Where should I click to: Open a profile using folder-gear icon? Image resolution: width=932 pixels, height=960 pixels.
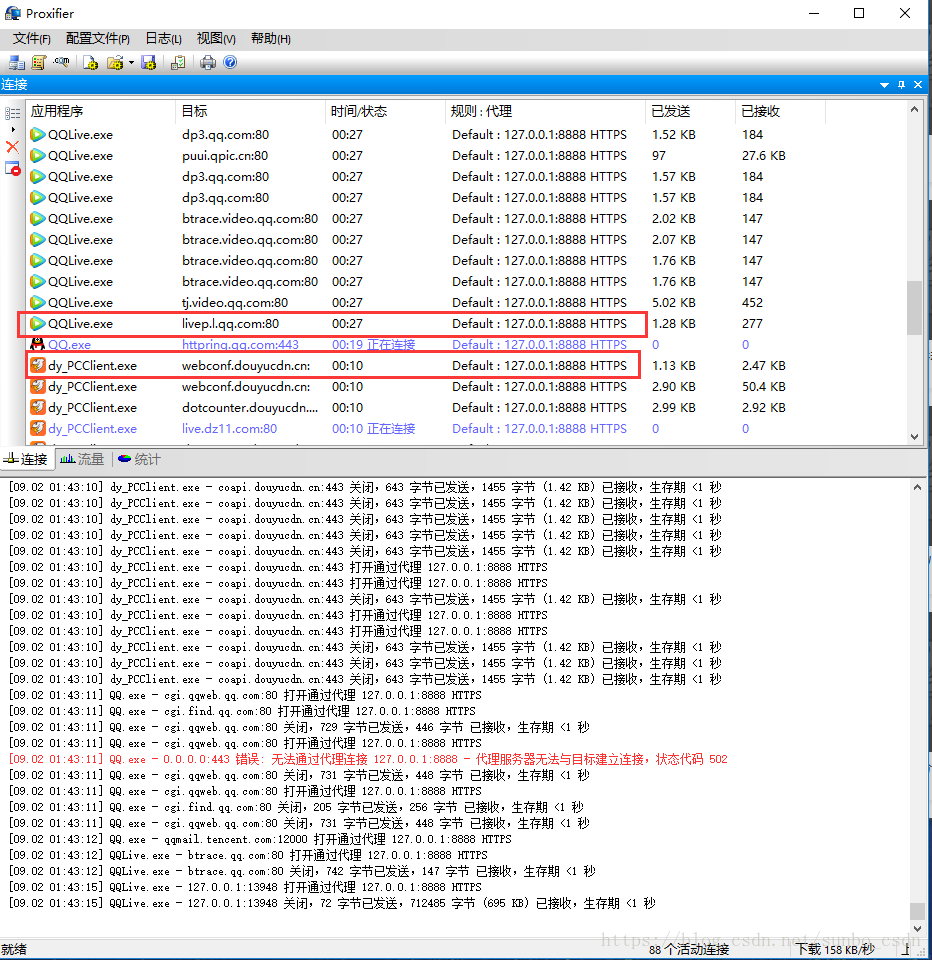(x=115, y=62)
